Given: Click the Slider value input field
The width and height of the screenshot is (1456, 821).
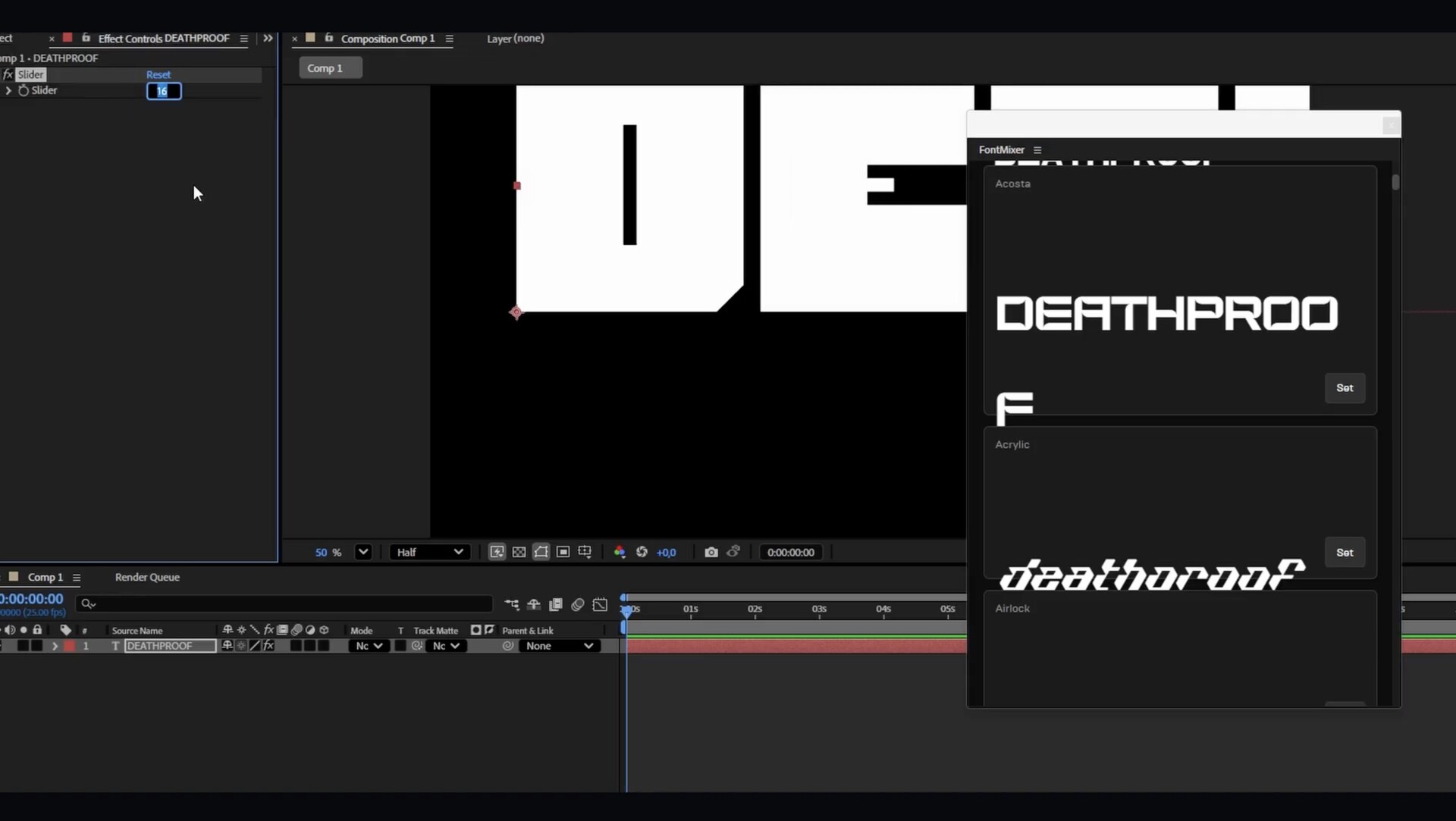Looking at the screenshot, I should (164, 91).
